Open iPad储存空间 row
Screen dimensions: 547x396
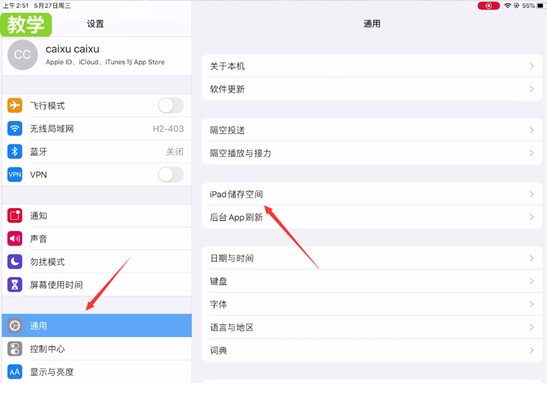pos(372,194)
